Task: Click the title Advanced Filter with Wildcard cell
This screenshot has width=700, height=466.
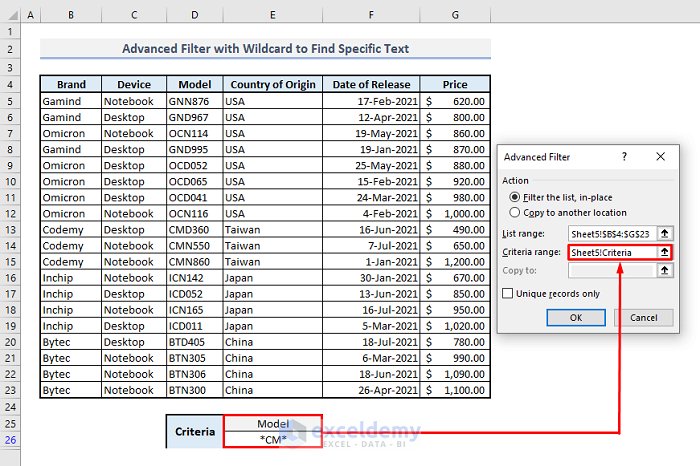Action: [265, 48]
